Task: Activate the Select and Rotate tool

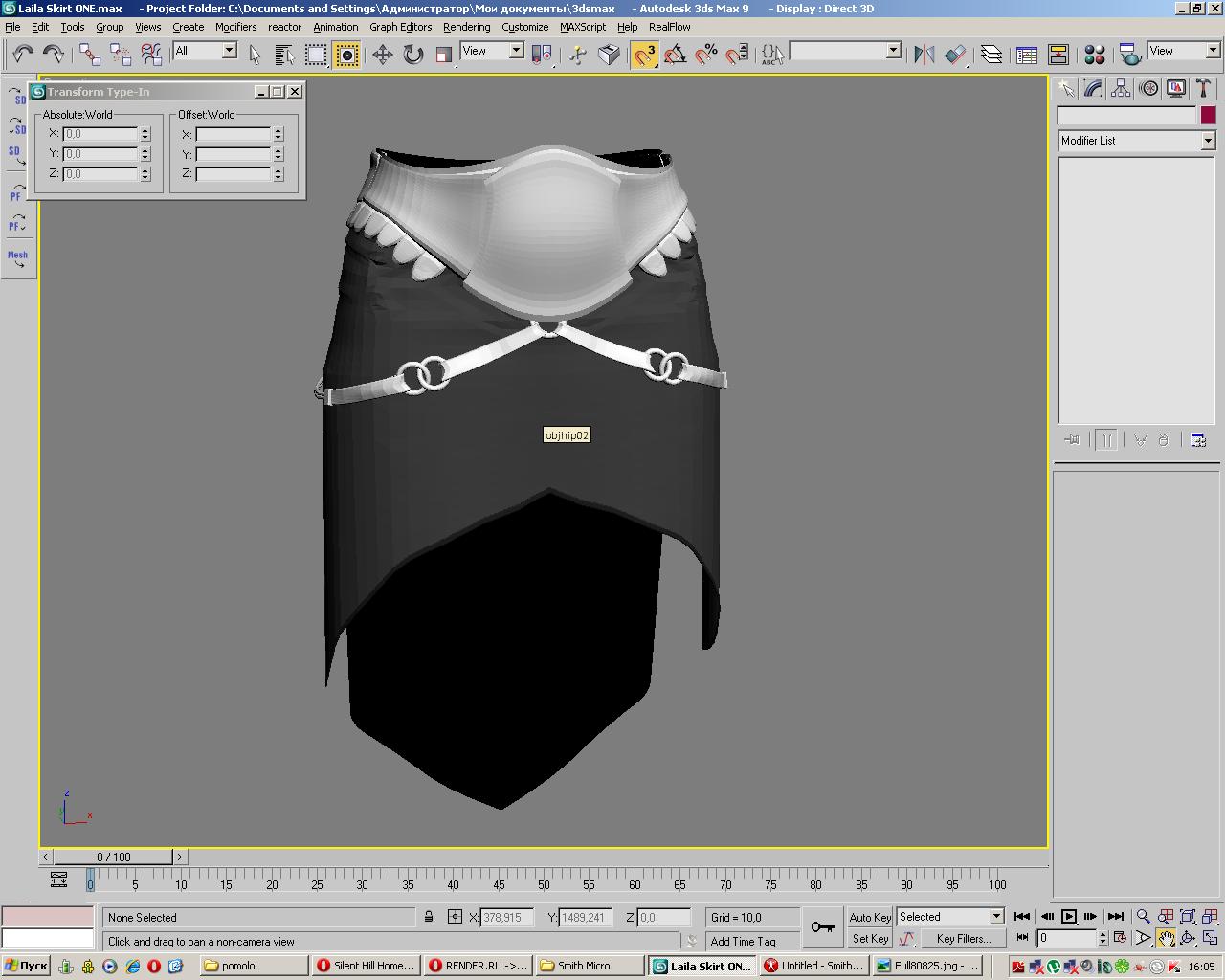Action: pyautogui.click(x=412, y=54)
